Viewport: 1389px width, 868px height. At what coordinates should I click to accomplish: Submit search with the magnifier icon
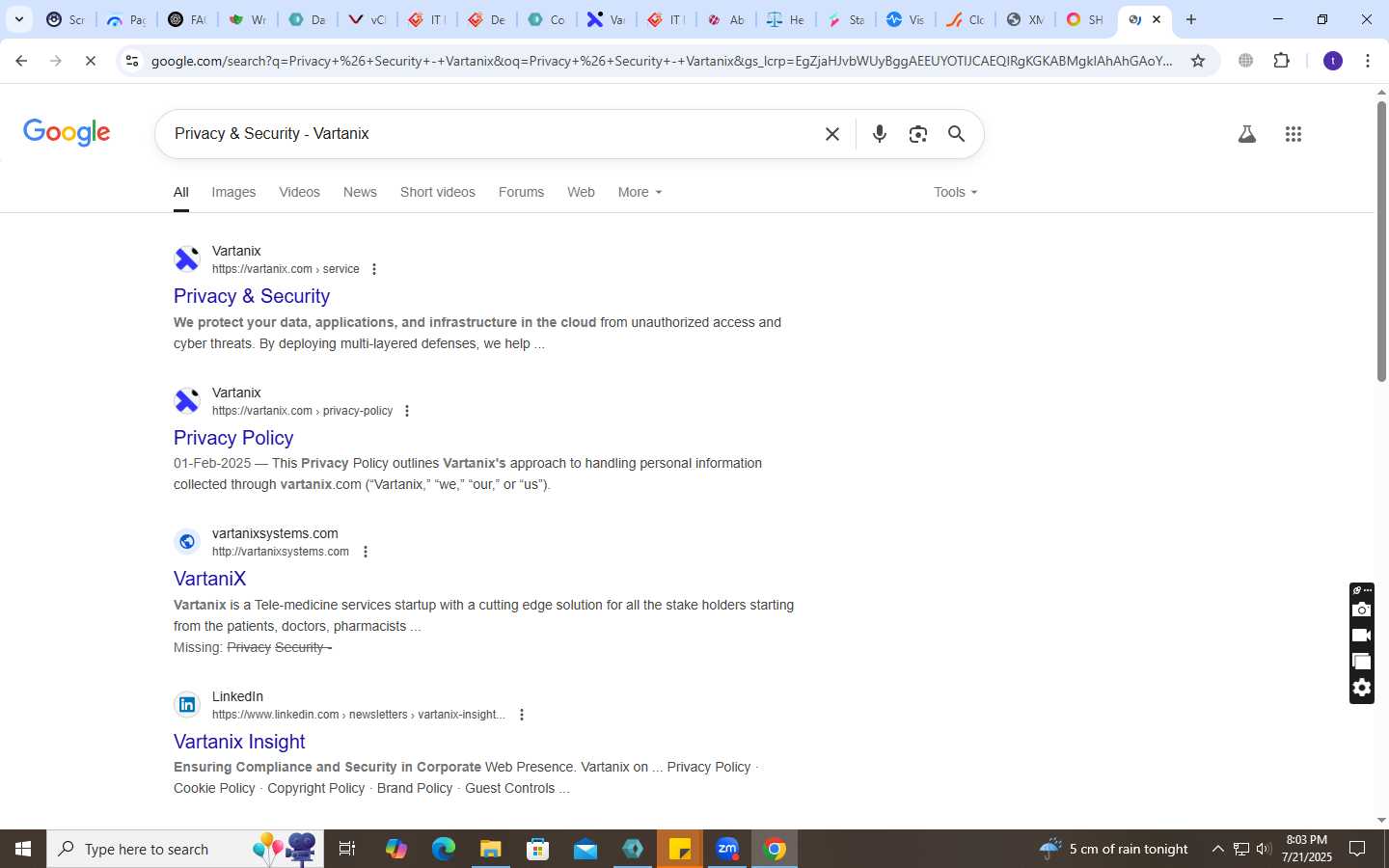click(x=956, y=134)
